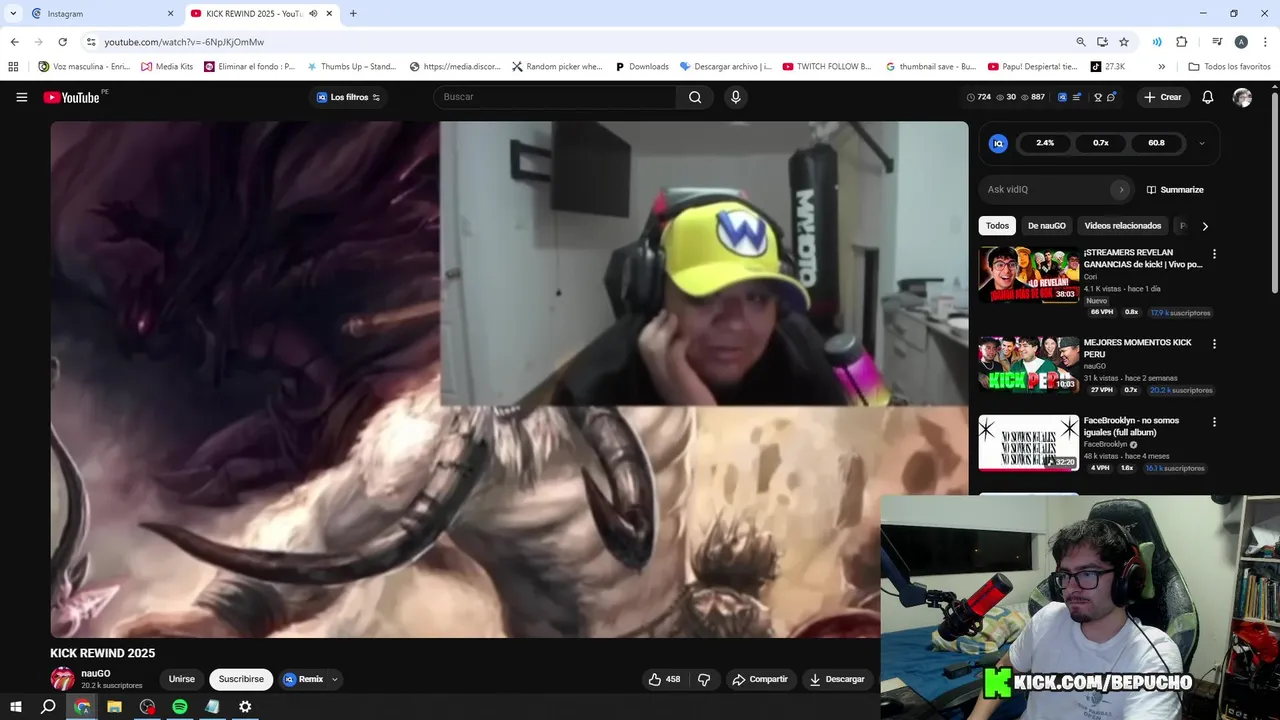
Task: Open the vidIQ IQ badge in the header
Action: (1062, 97)
